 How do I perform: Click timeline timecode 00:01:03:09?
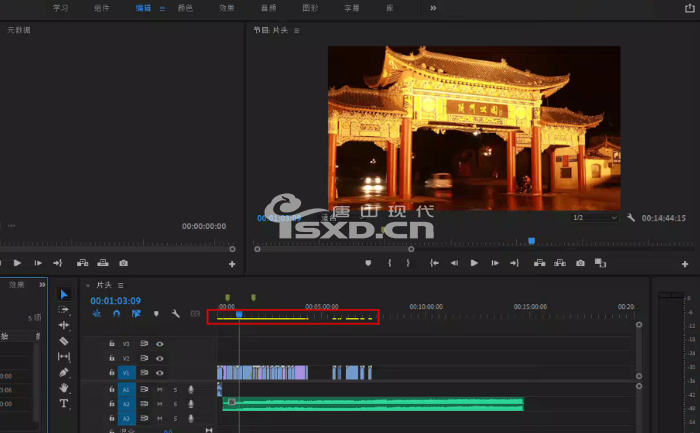click(x=116, y=301)
